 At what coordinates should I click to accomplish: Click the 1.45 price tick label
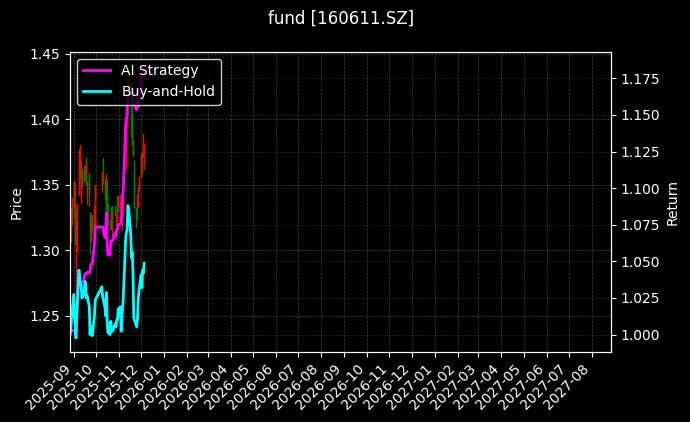click(x=44, y=55)
